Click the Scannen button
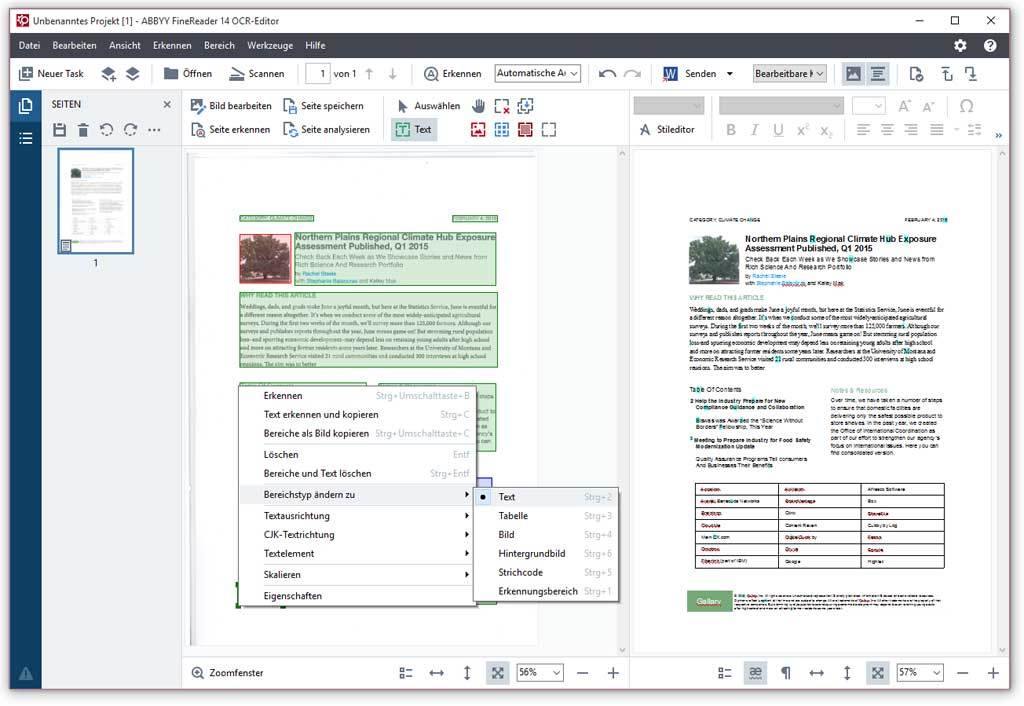This screenshot has height=706, width=1024. [x=257, y=74]
